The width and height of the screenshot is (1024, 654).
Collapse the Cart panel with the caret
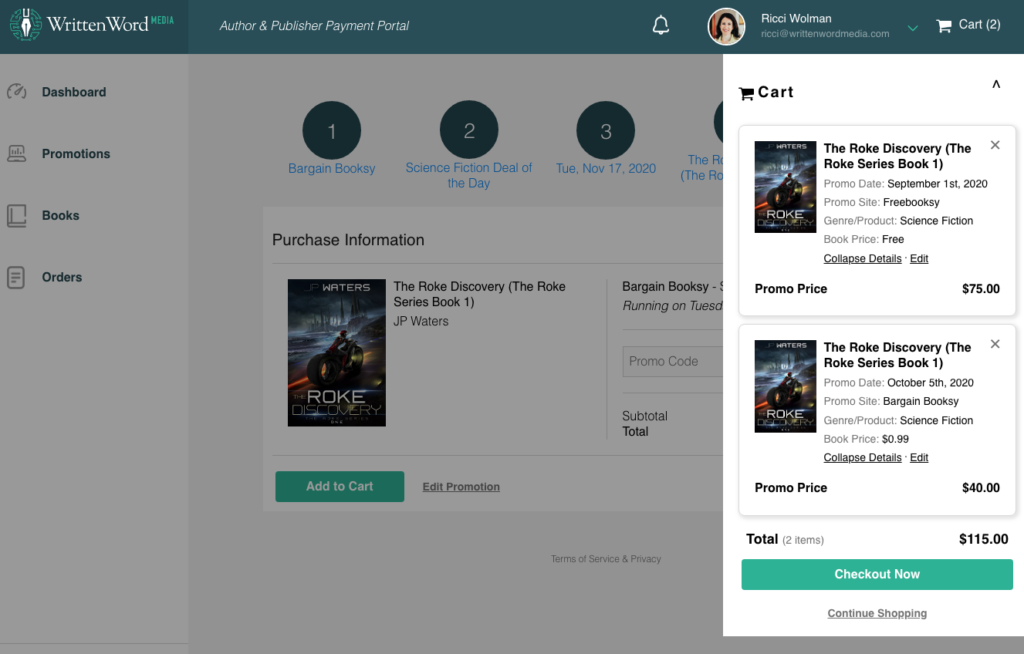tap(996, 84)
